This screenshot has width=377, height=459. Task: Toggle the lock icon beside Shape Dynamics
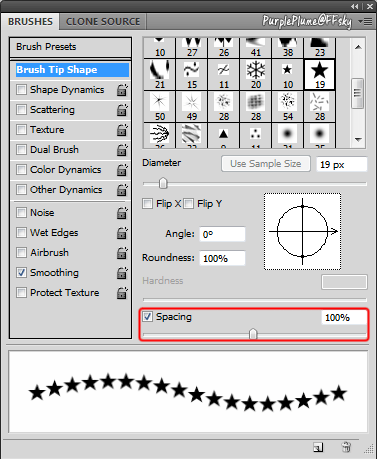pos(122,90)
